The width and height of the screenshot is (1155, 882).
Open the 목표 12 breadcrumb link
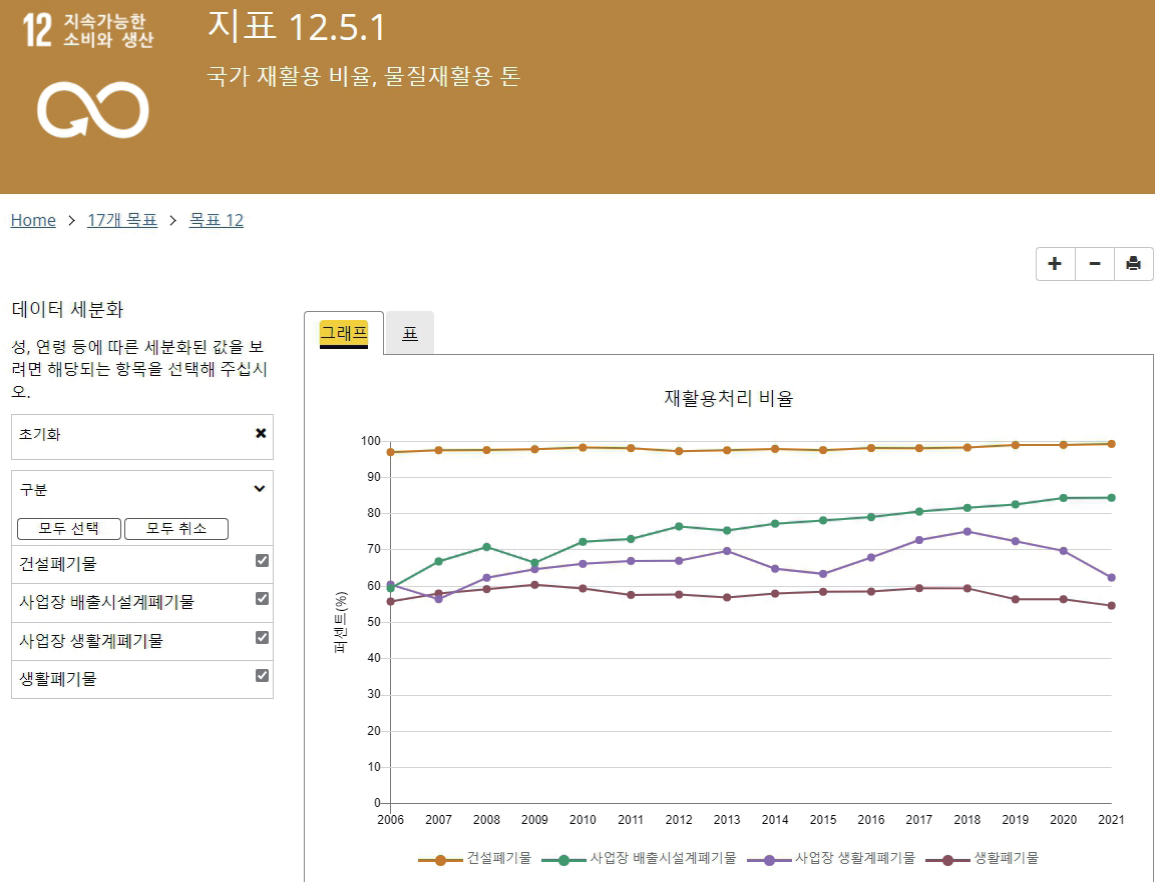coord(216,220)
